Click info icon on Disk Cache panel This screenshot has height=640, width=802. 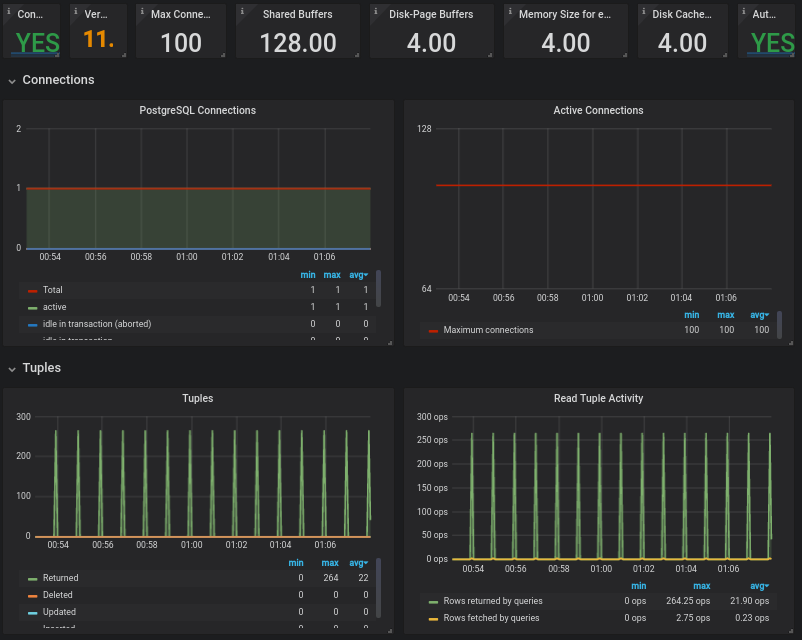(x=642, y=9)
